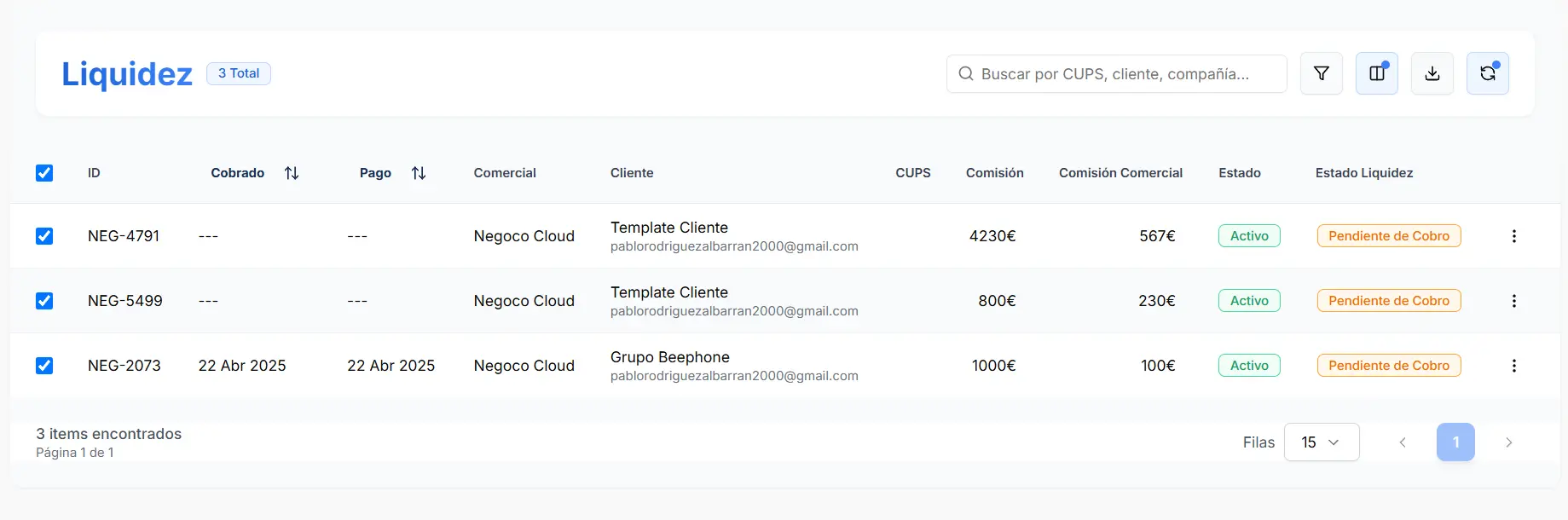Toggle the select-all header checkbox

point(44,173)
